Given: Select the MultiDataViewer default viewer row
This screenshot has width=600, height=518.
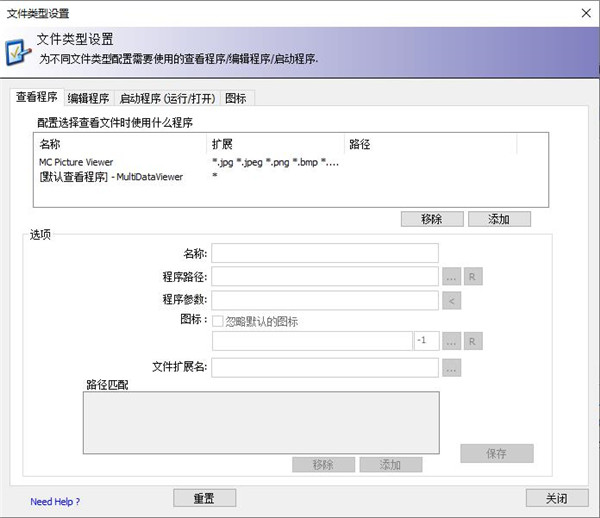Looking at the screenshot, I should click(x=111, y=176).
